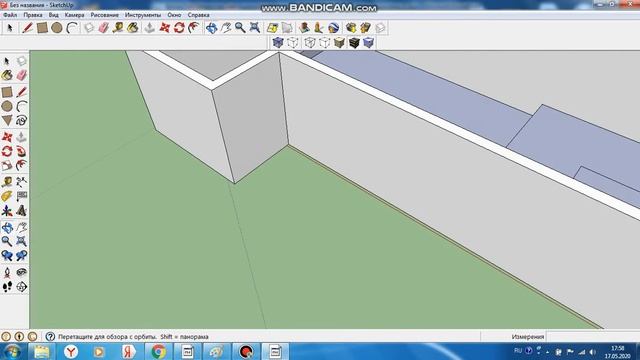
Task: Enable X-Ray face style
Action: click(278, 42)
